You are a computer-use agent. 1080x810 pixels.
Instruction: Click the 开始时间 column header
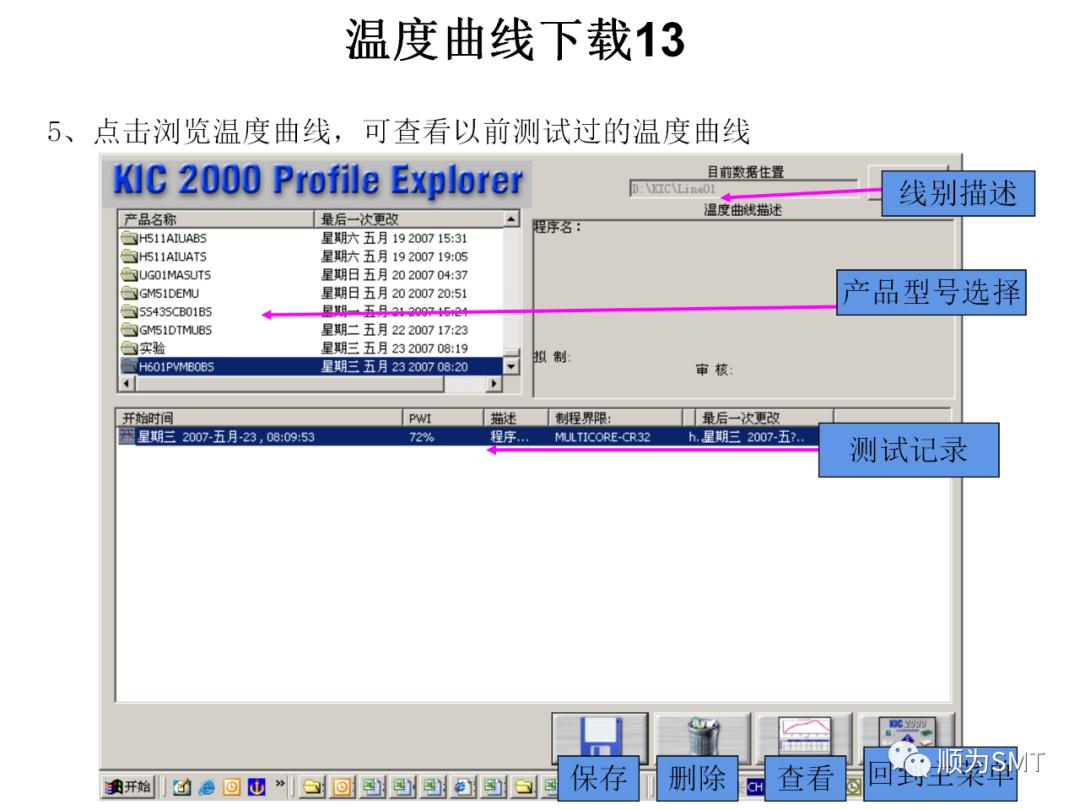(x=258, y=418)
